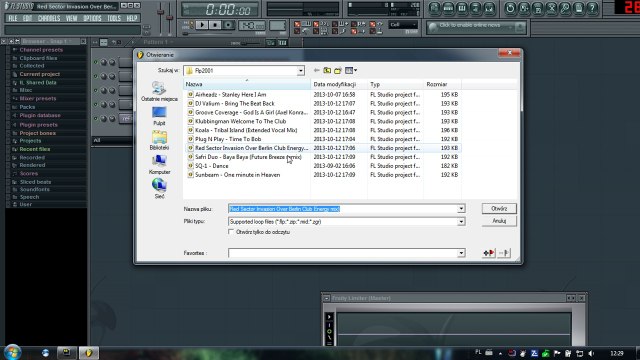Click the volume speaker tray icon
Viewport: 640px width, 360px height.
[591, 353]
